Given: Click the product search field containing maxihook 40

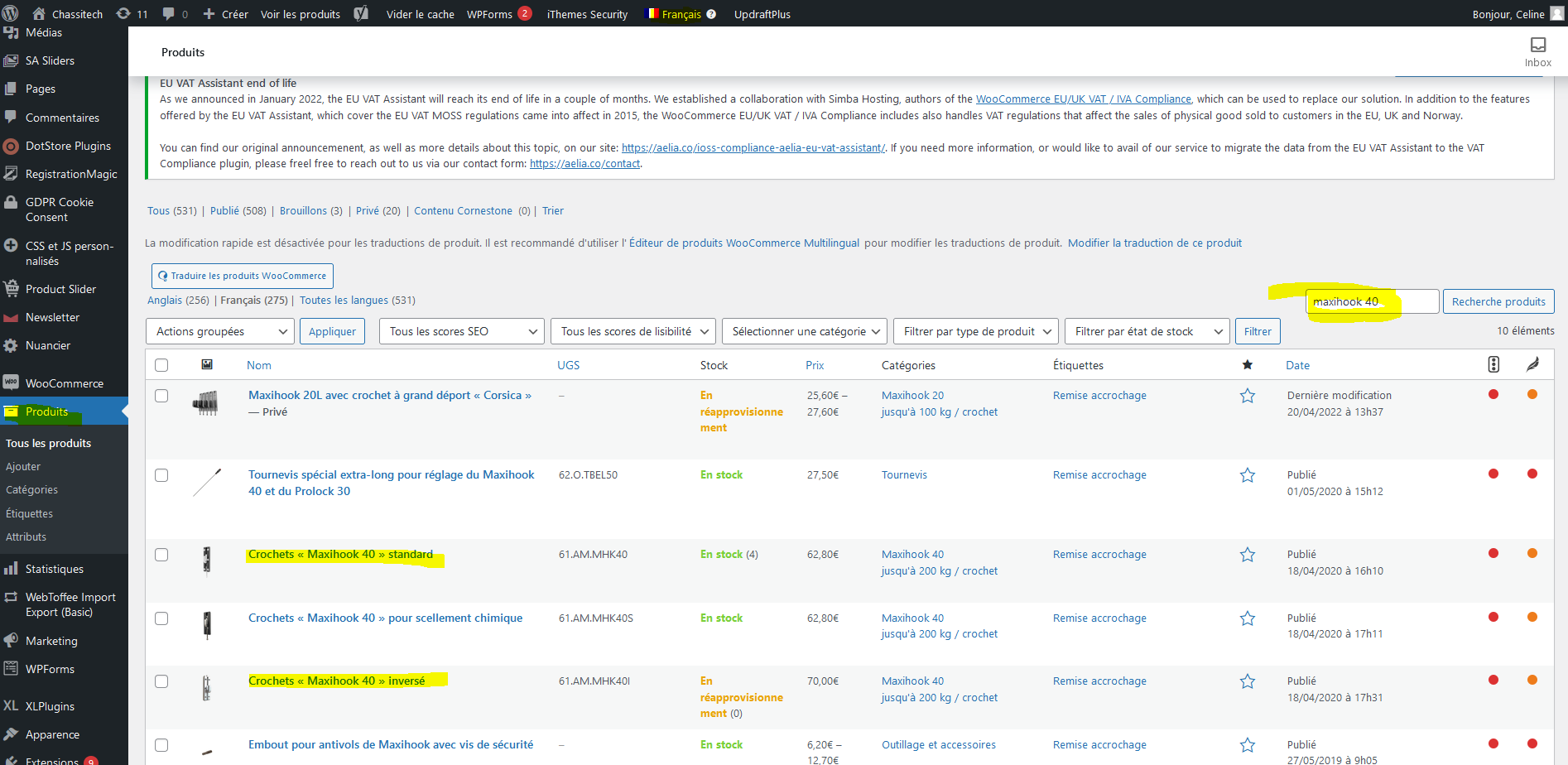Looking at the screenshot, I should coord(1373,301).
